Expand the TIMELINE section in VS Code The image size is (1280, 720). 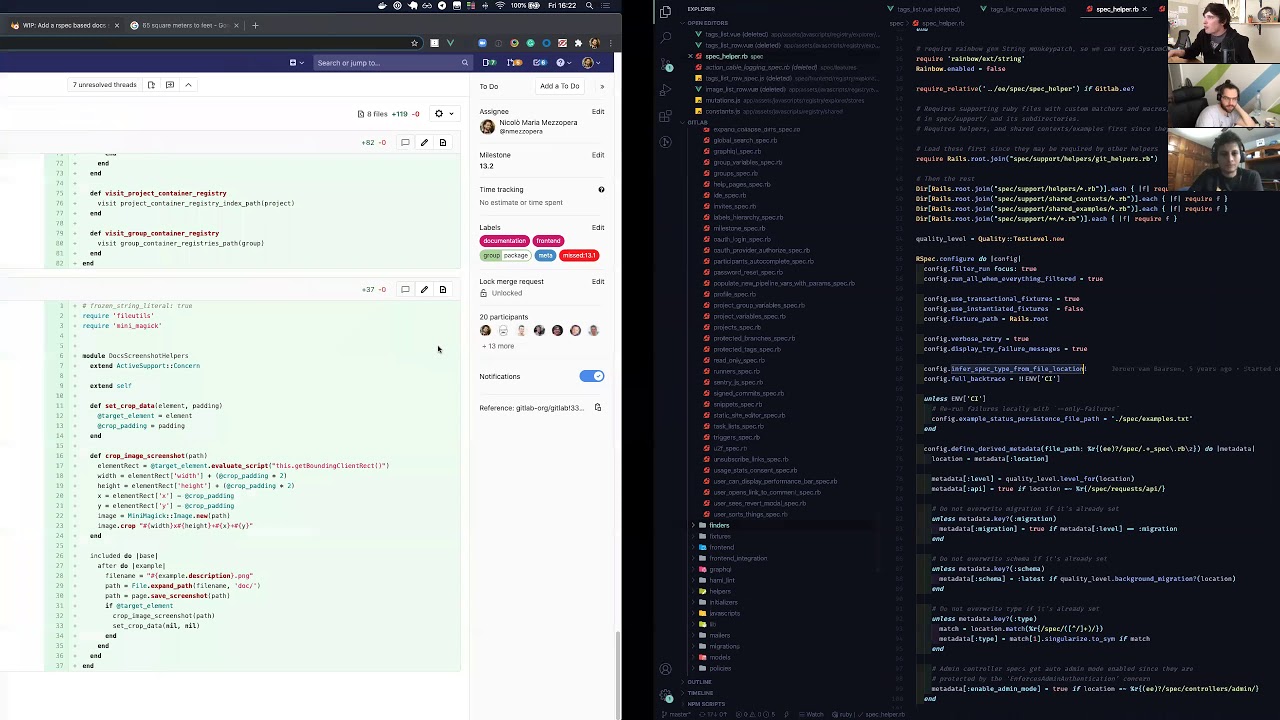700,693
